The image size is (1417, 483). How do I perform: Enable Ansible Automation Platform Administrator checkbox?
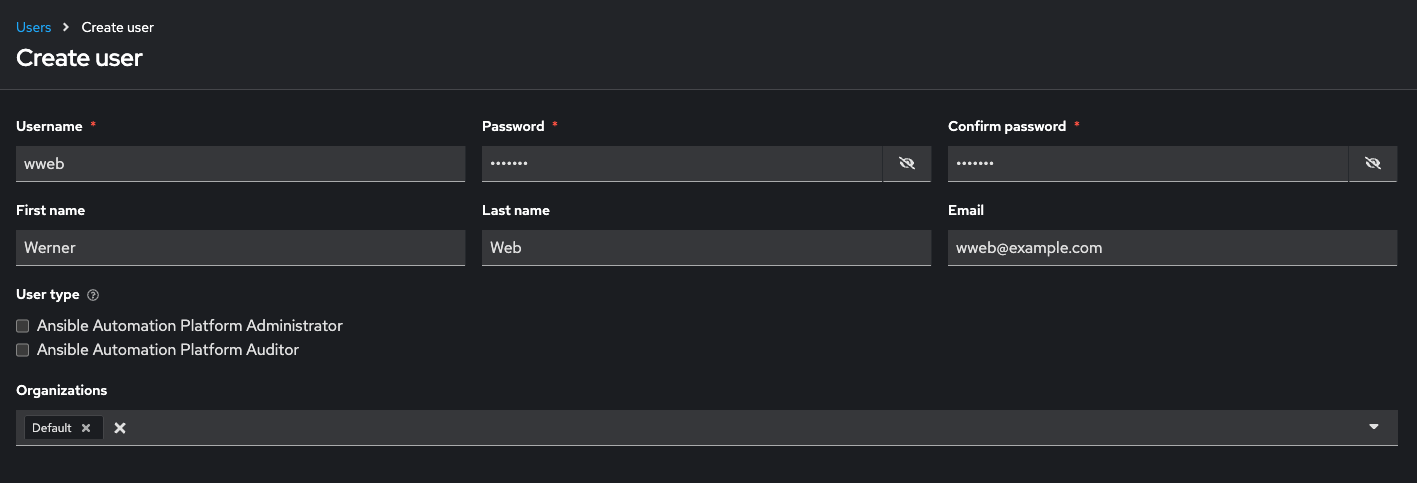(23, 326)
